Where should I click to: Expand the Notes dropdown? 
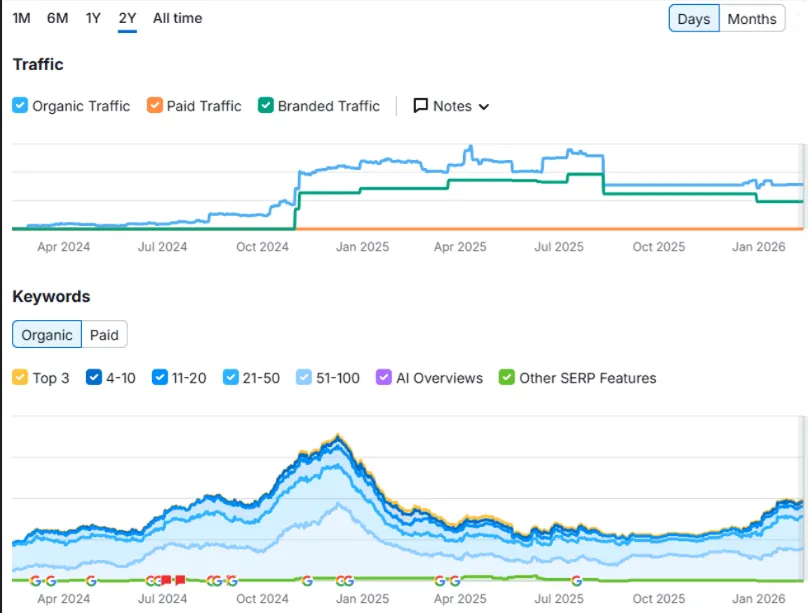point(484,106)
